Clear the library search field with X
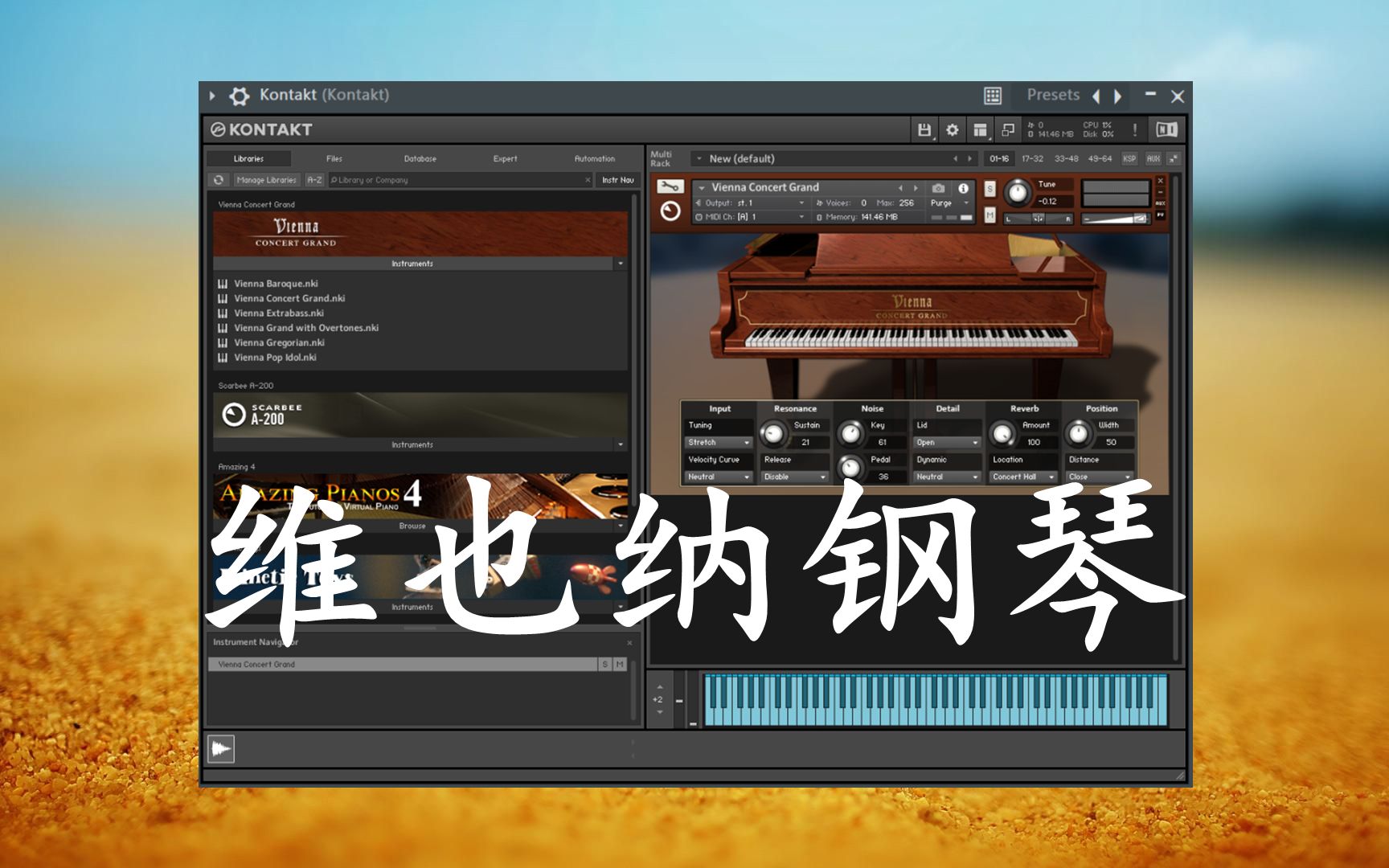 [588, 180]
